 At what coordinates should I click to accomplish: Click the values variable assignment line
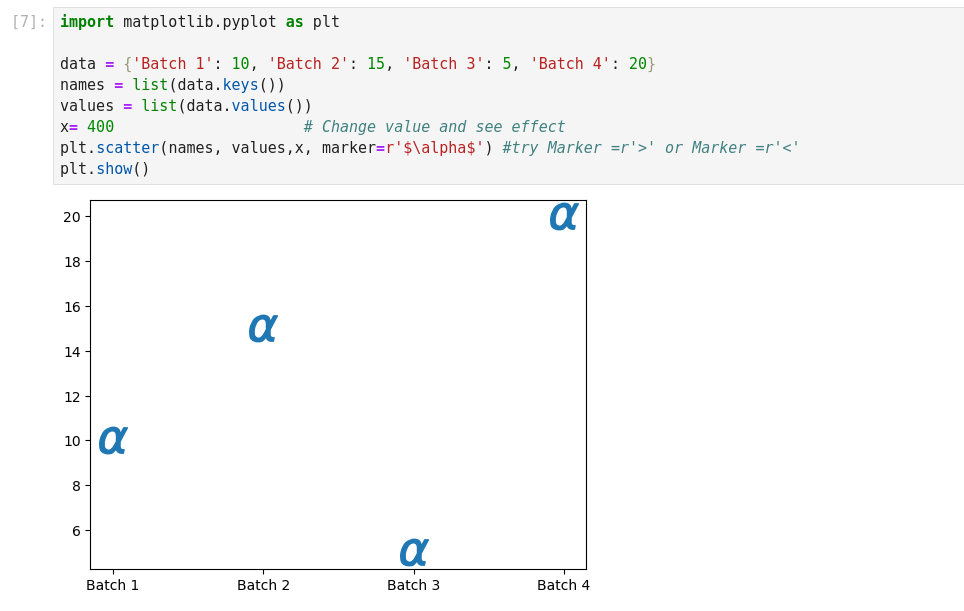point(186,106)
